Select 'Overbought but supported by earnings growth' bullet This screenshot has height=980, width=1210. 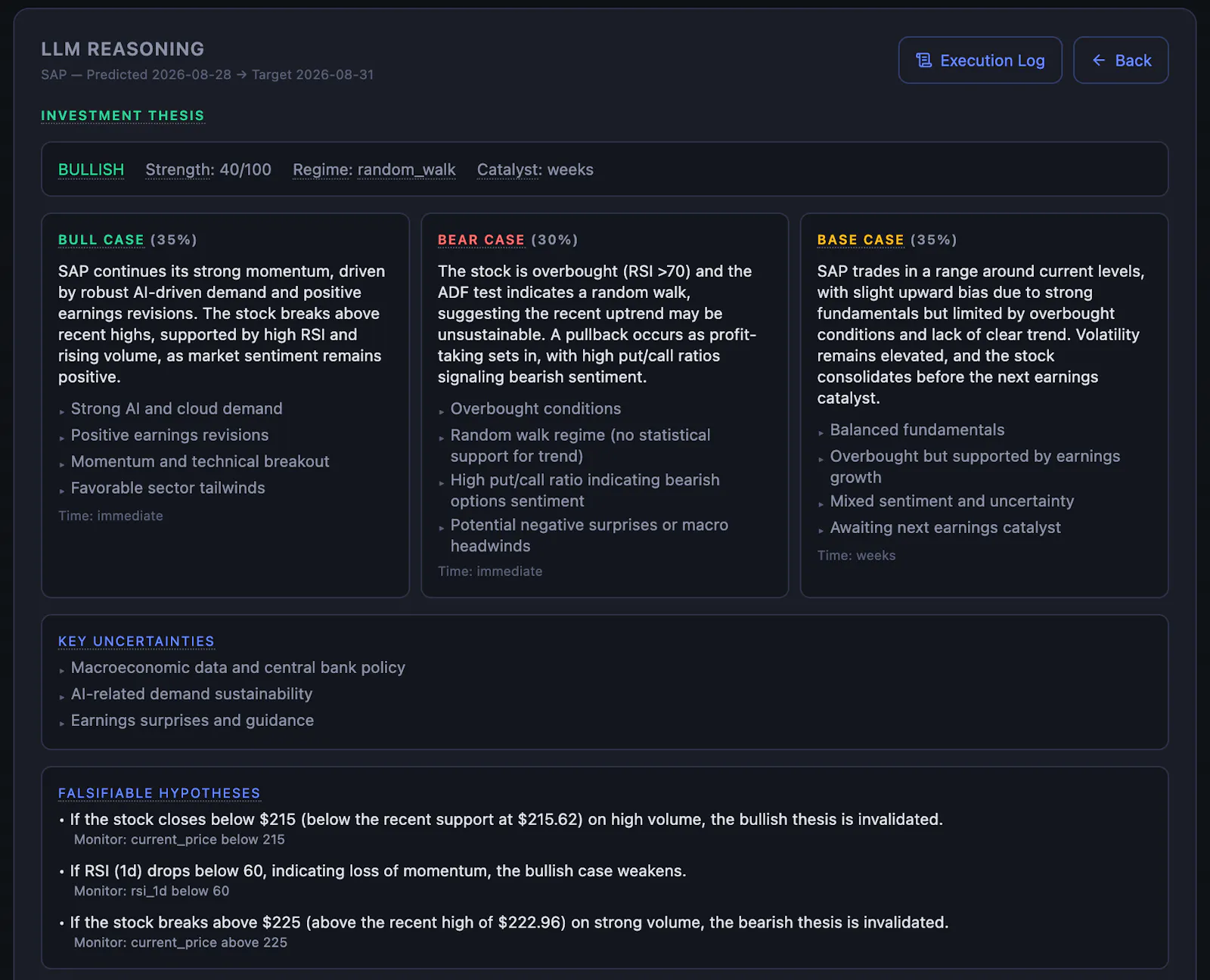pos(975,467)
